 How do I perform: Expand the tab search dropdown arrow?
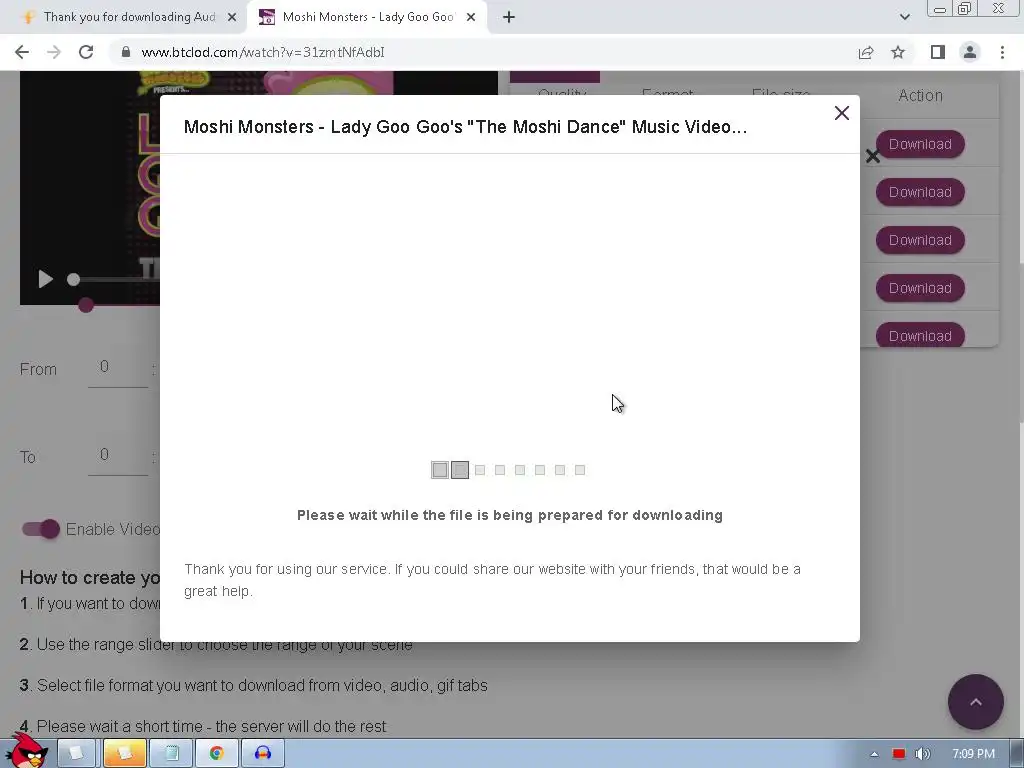(904, 17)
